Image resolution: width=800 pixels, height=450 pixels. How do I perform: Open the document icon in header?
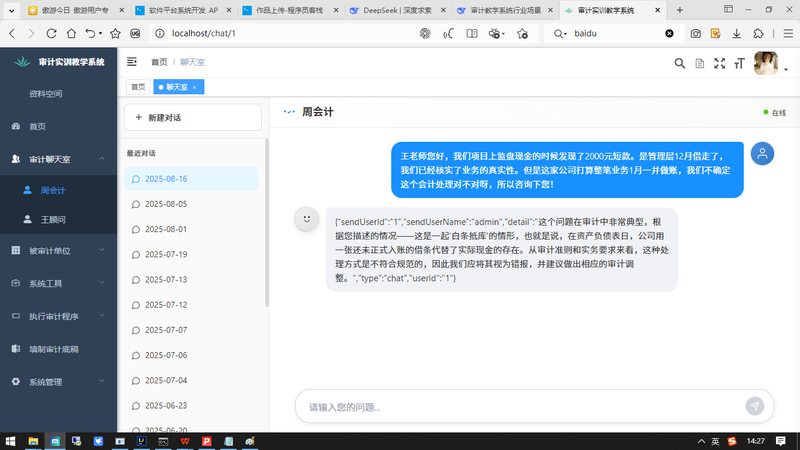pos(699,63)
